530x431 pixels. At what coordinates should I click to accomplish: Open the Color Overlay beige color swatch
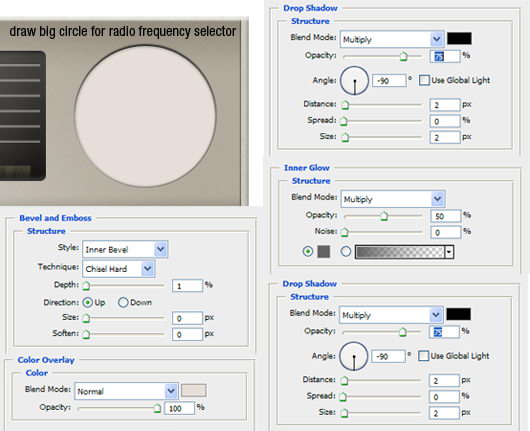pyautogui.click(x=194, y=390)
